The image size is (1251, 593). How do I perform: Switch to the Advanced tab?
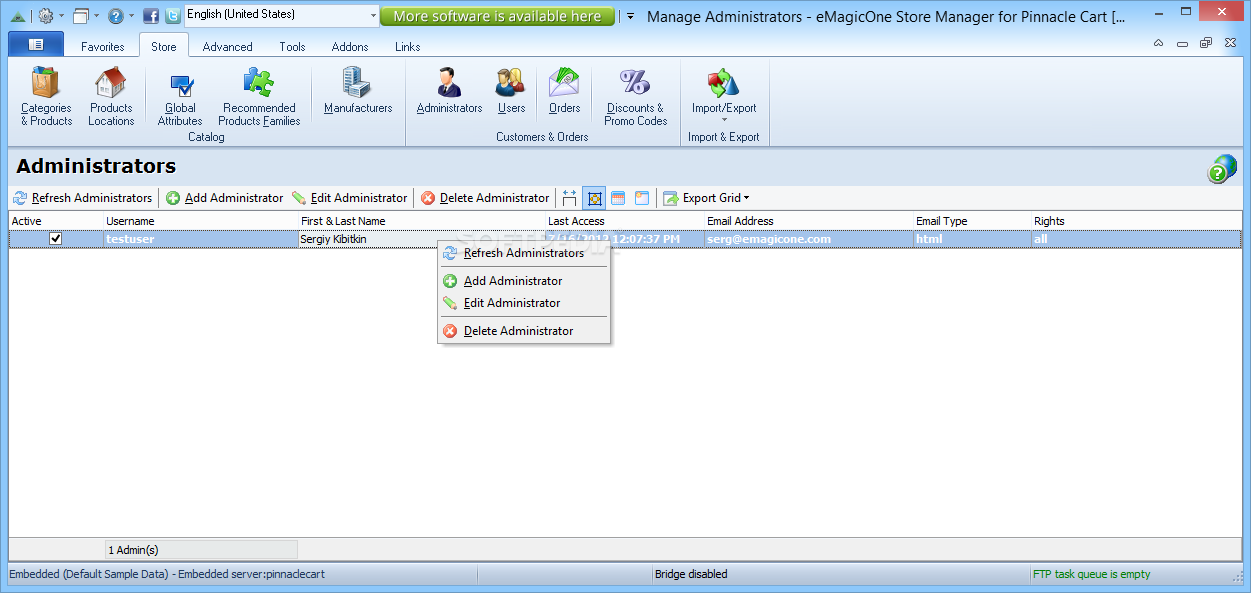(x=227, y=47)
